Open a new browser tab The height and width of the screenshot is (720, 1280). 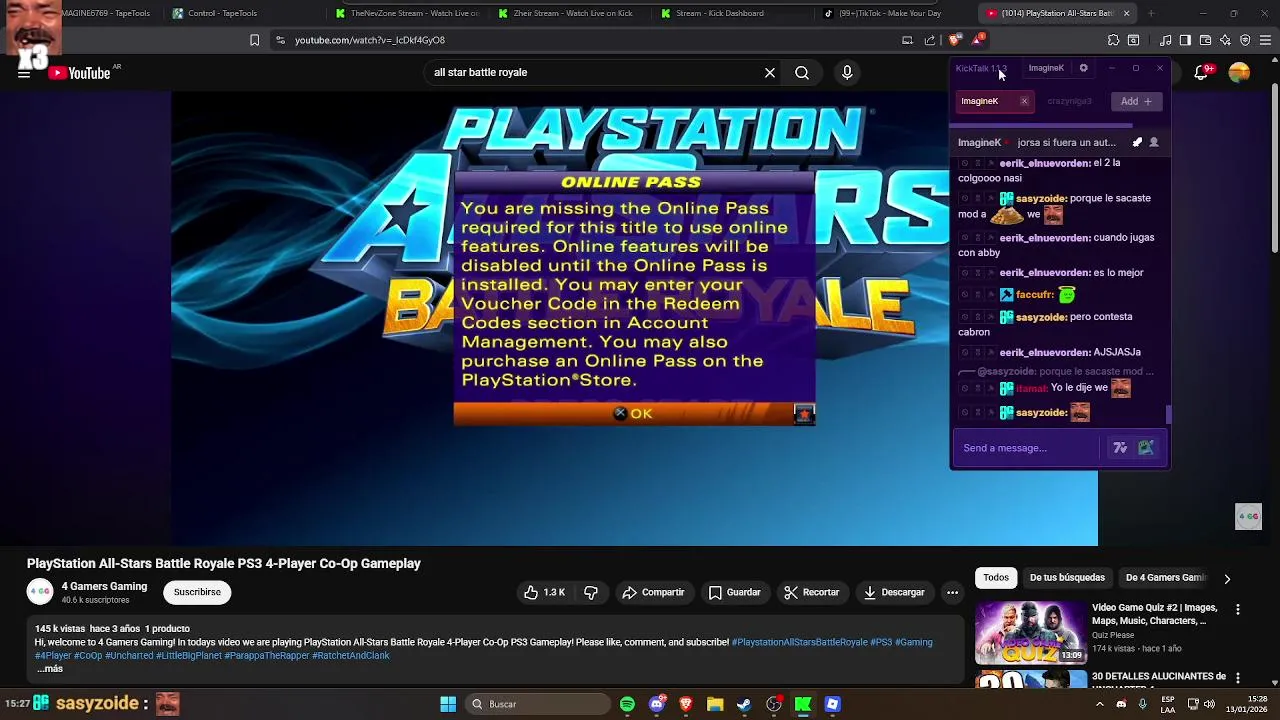pos(1151,13)
